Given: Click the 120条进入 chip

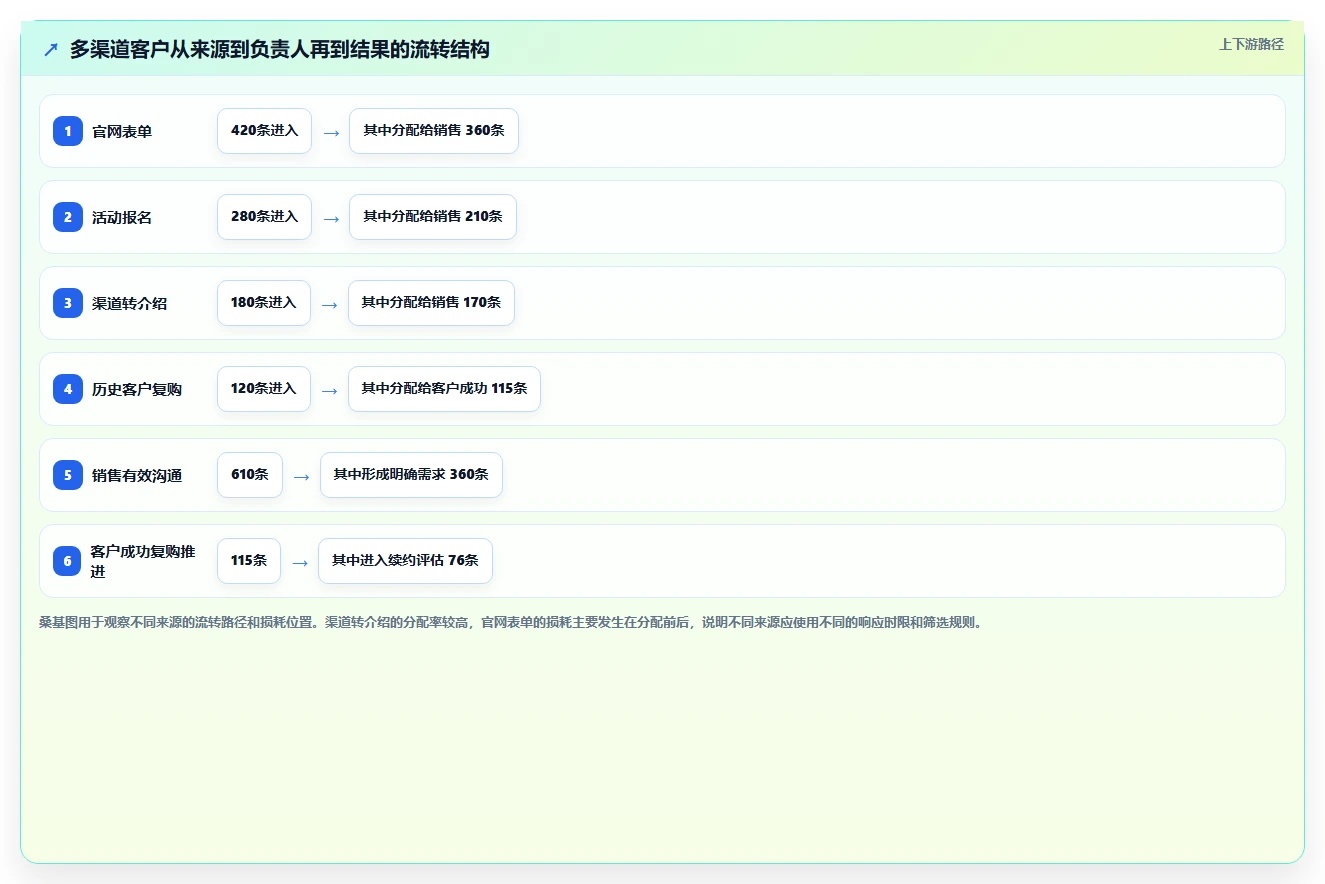Looking at the screenshot, I should [x=264, y=389].
